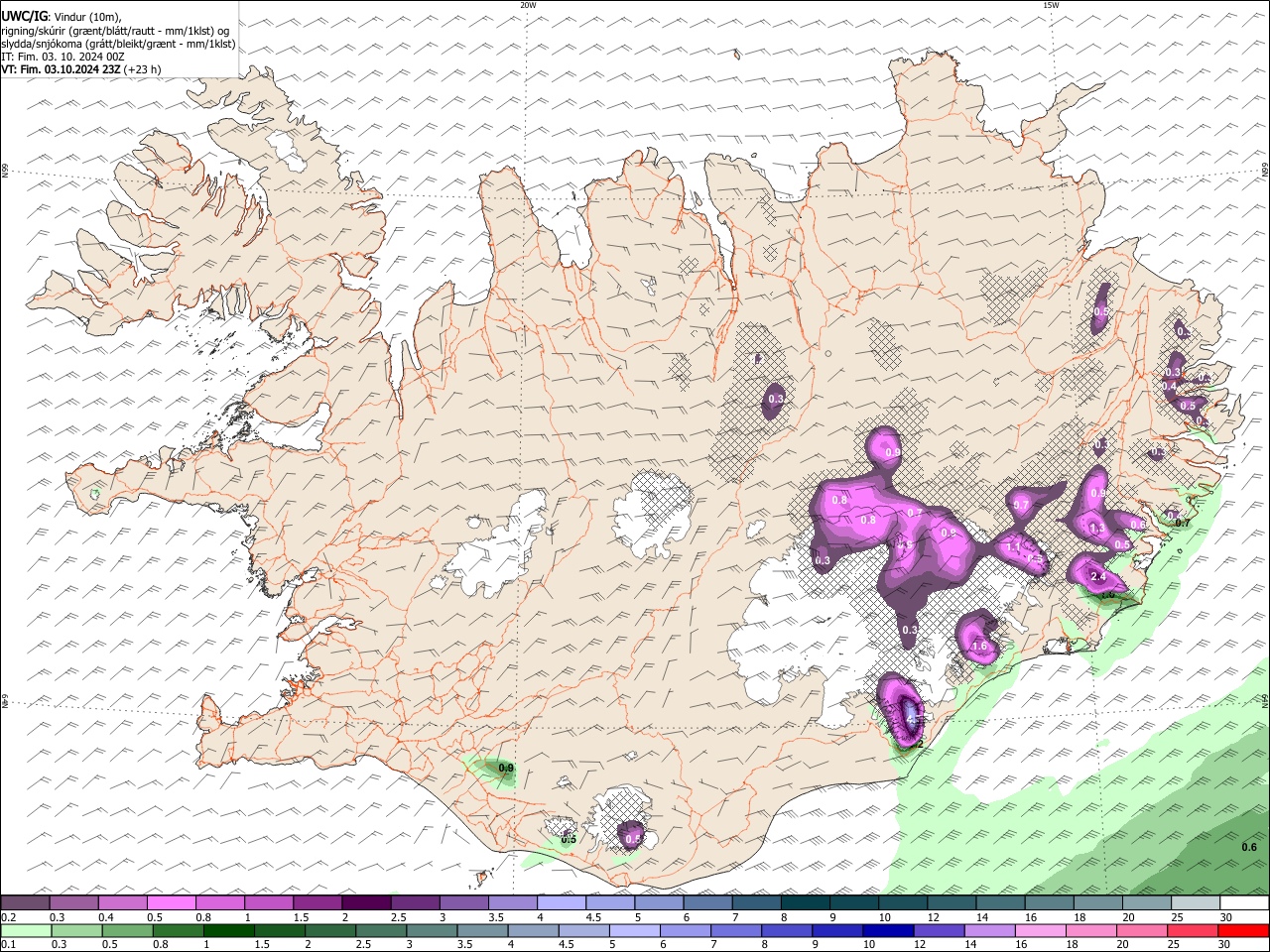
Task: Click the light grey snow-scale swatch labeled 25
Action: point(1197,903)
